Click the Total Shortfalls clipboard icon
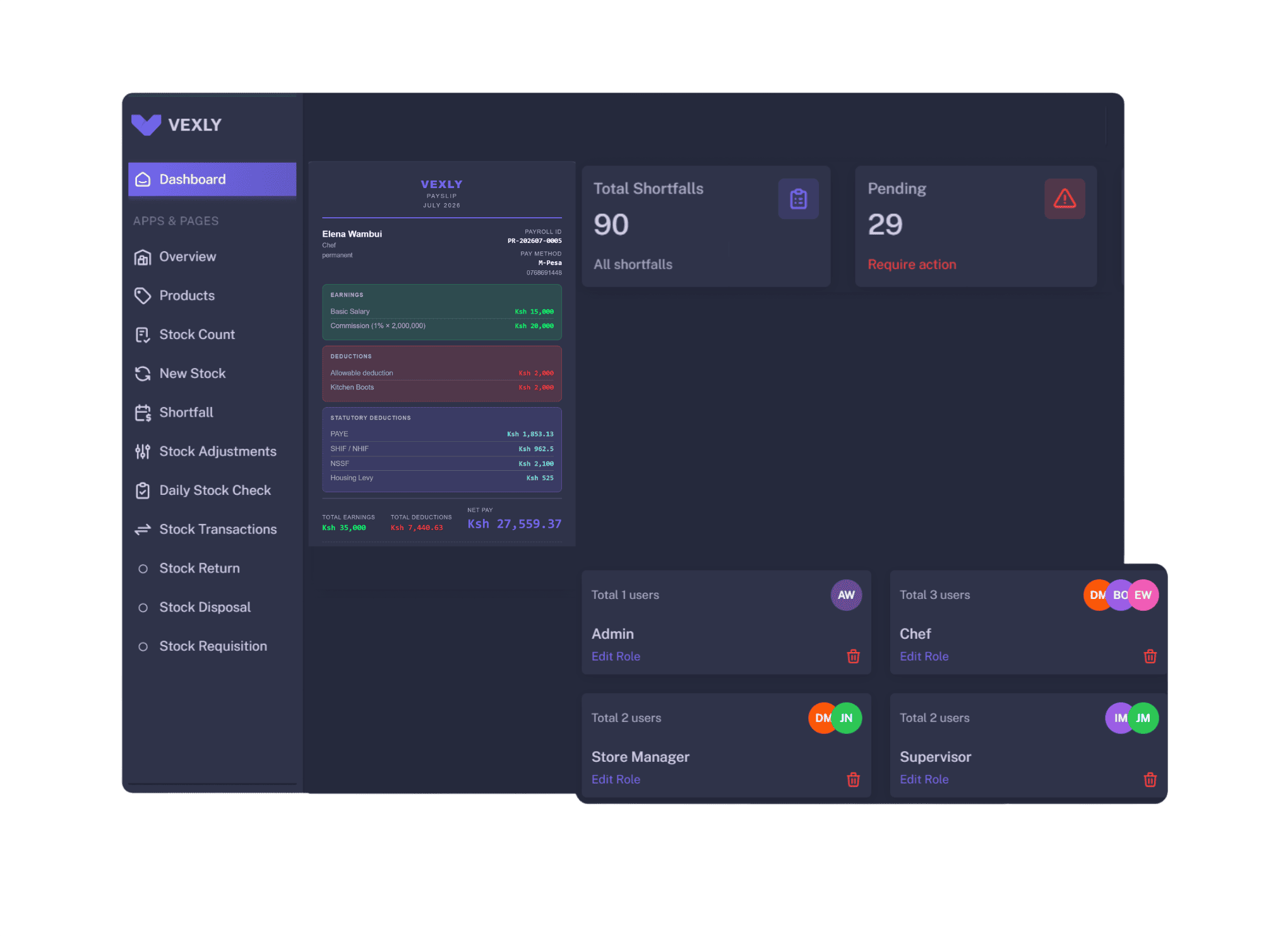Viewport: 1288px width, 936px height. coord(798,199)
